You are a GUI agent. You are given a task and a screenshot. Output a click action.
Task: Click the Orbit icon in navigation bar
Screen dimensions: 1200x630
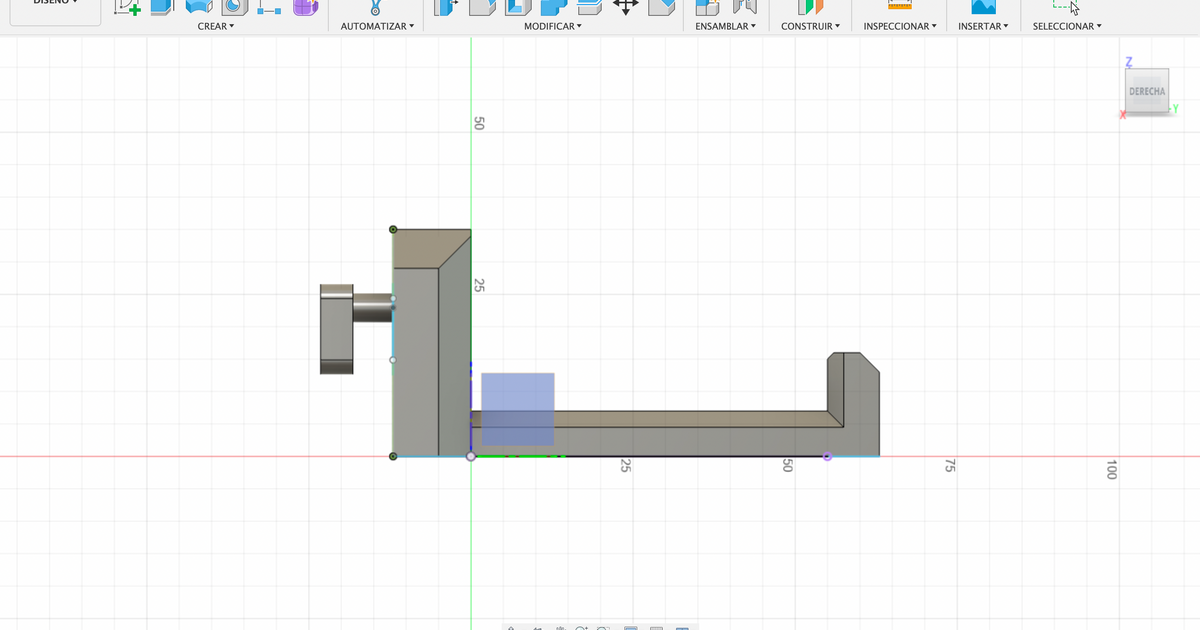512,628
